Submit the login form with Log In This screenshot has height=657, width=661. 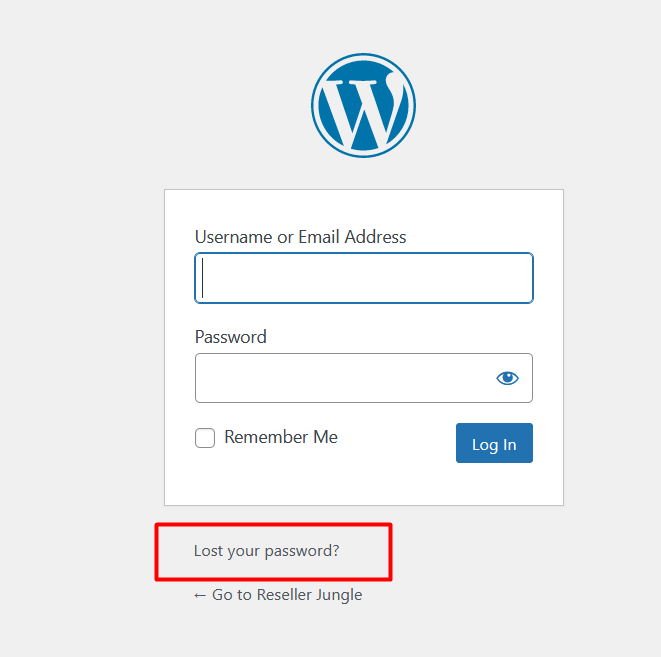(494, 443)
